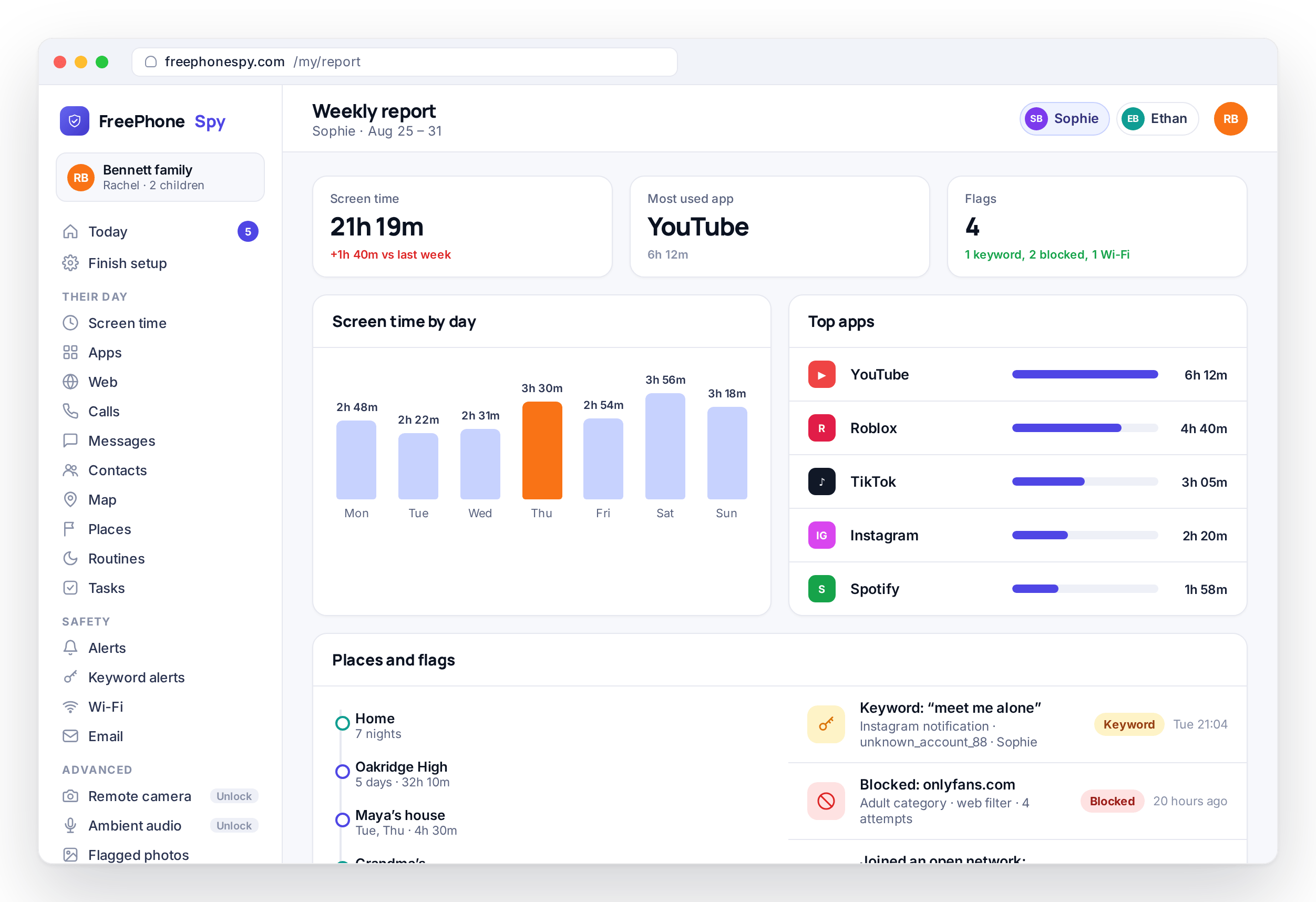Click the Ambient audio microphone icon
Viewport: 1316px width, 902px height.
pyautogui.click(x=70, y=826)
